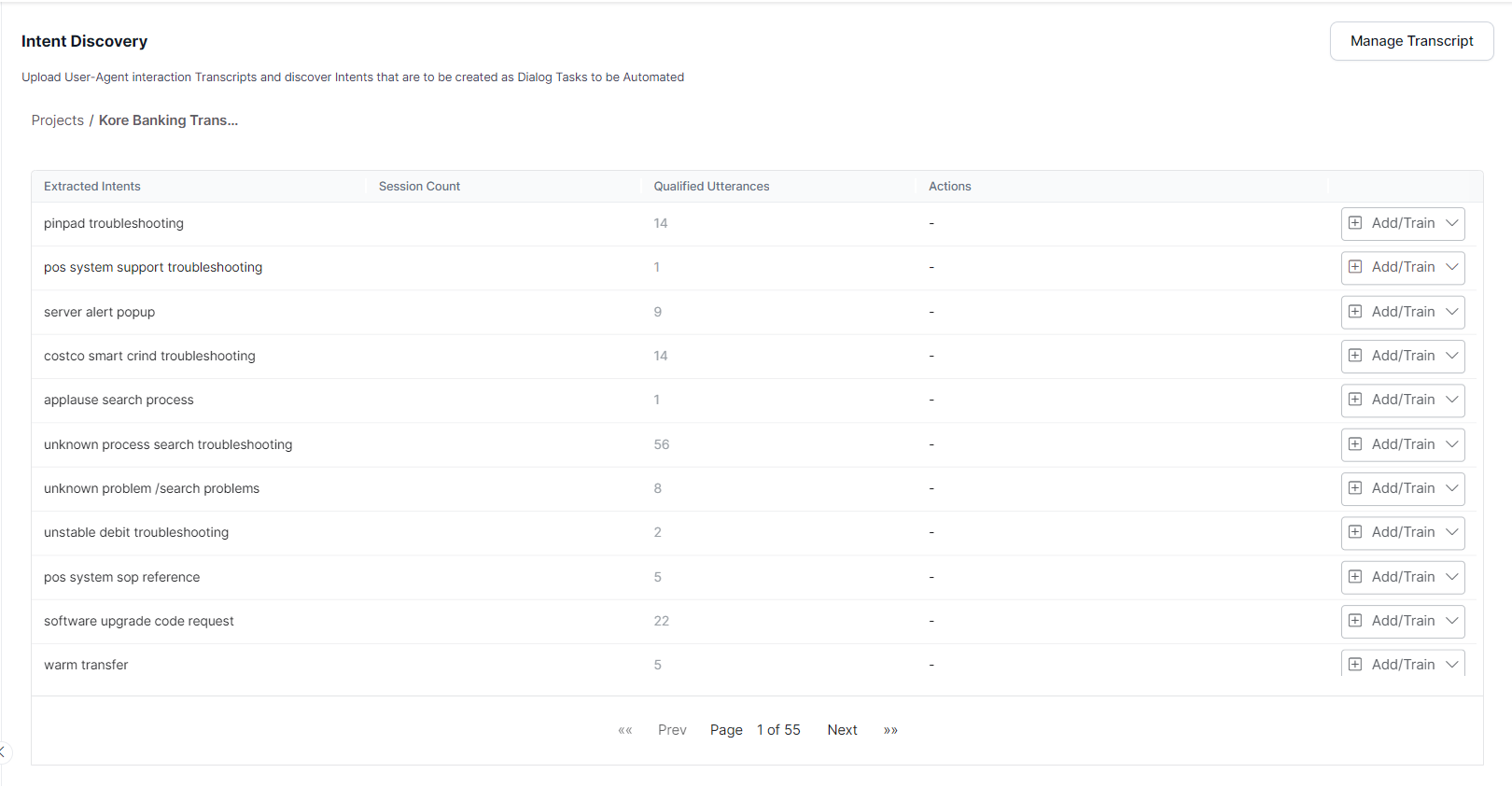Click the Qualified Utterances column header
Viewport: 1512px width, 787px height.
point(711,187)
